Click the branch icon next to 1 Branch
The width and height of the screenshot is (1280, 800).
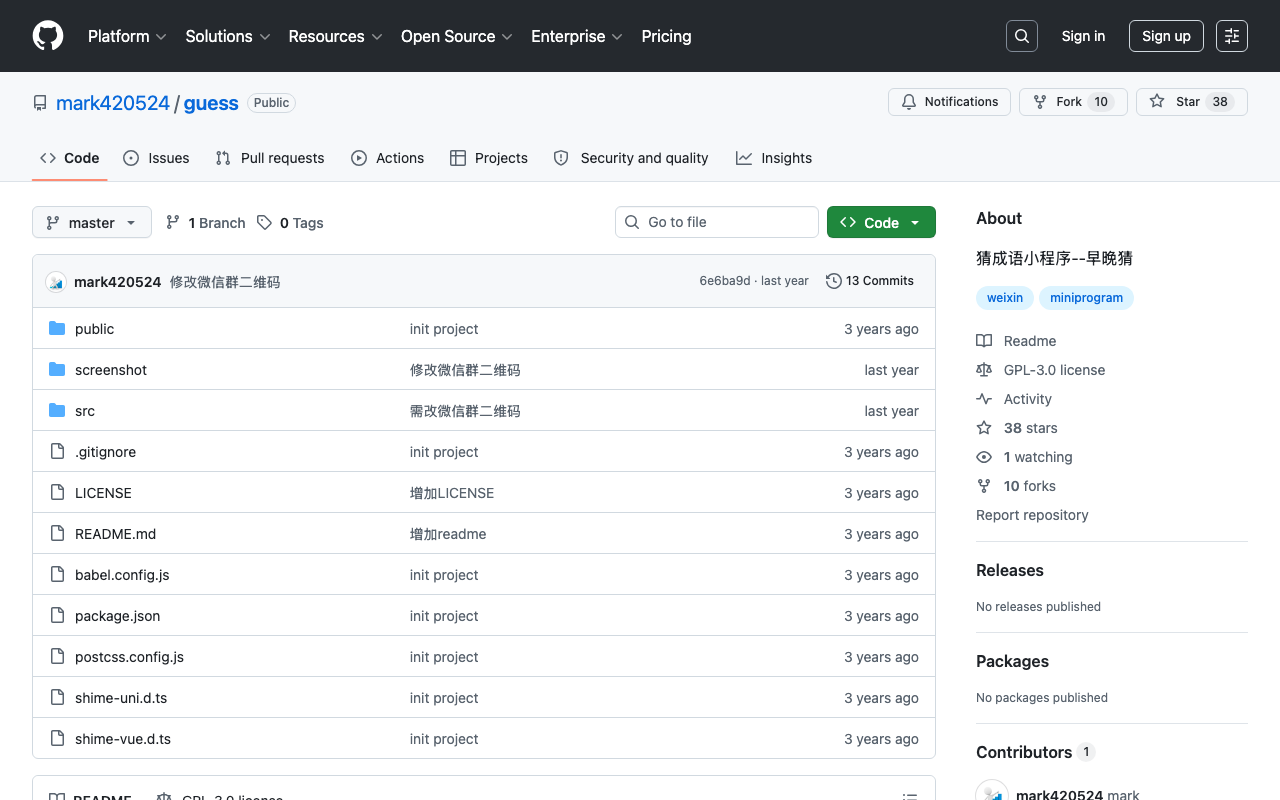[x=173, y=222]
